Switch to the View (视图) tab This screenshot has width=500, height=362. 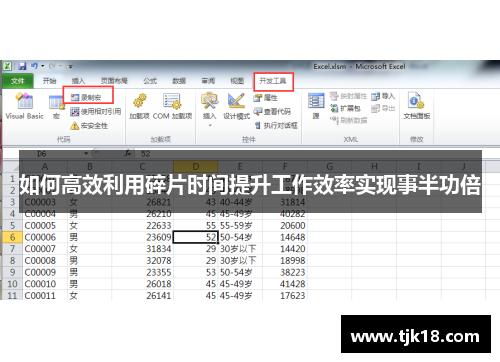[x=237, y=81]
